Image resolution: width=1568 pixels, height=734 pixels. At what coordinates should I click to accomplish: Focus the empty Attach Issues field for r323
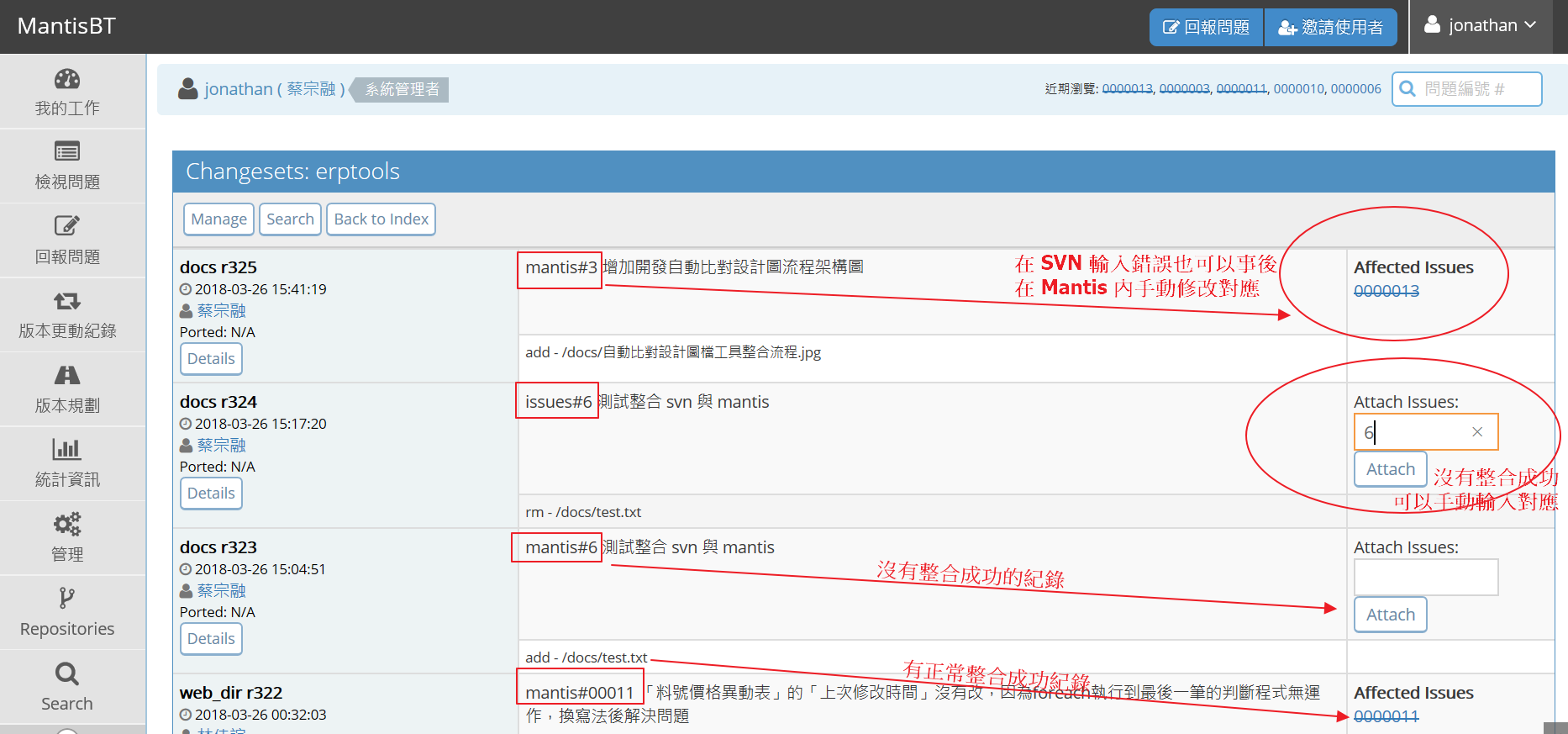(1426, 578)
